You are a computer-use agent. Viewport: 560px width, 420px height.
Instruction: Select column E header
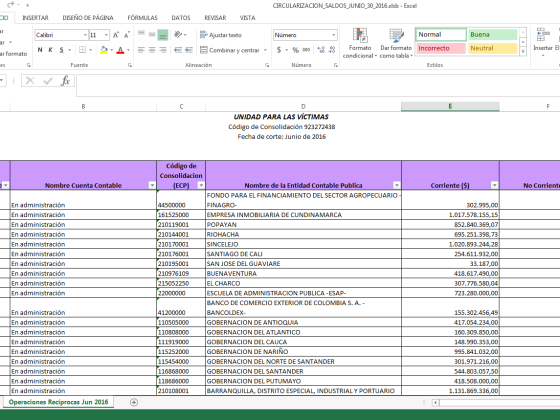pos(450,106)
